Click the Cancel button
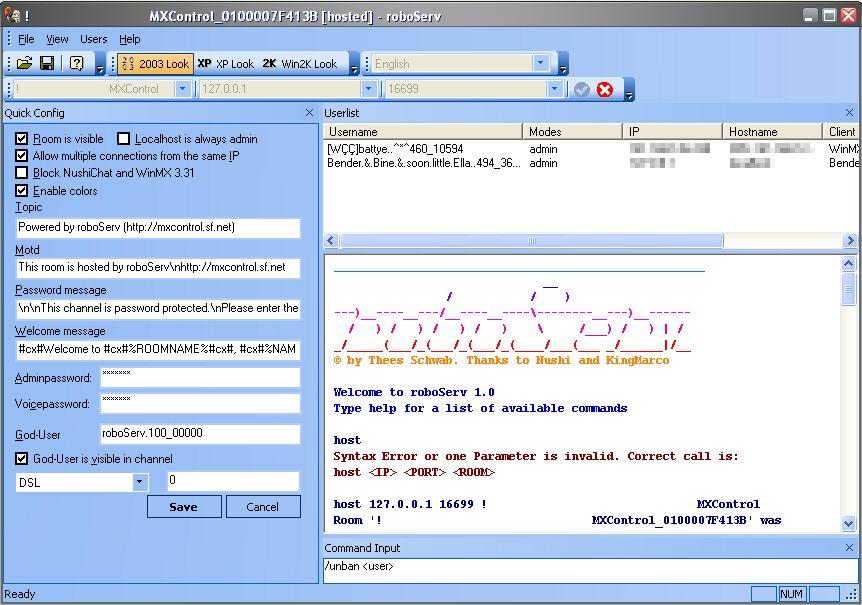Screen dimensions: 862x605 tap(263, 507)
